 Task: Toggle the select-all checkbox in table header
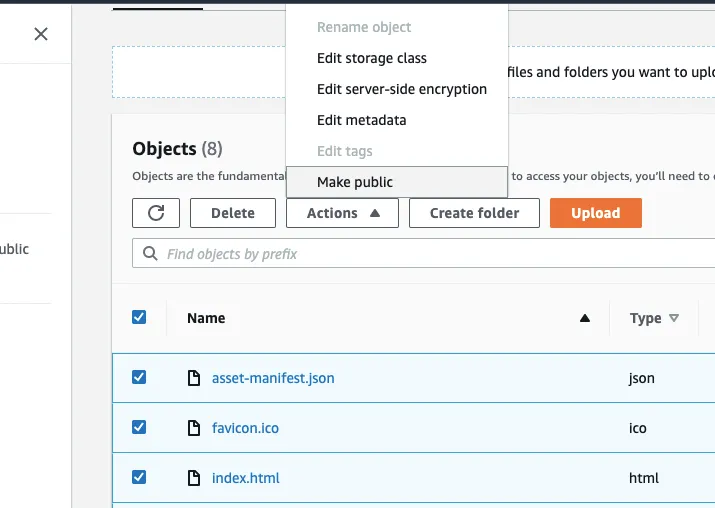(139, 317)
